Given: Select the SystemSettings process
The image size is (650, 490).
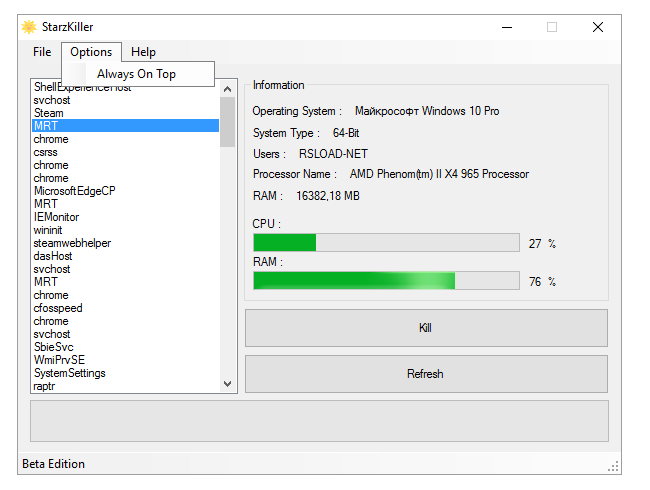Looking at the screenshot, I should coord(125,373).
